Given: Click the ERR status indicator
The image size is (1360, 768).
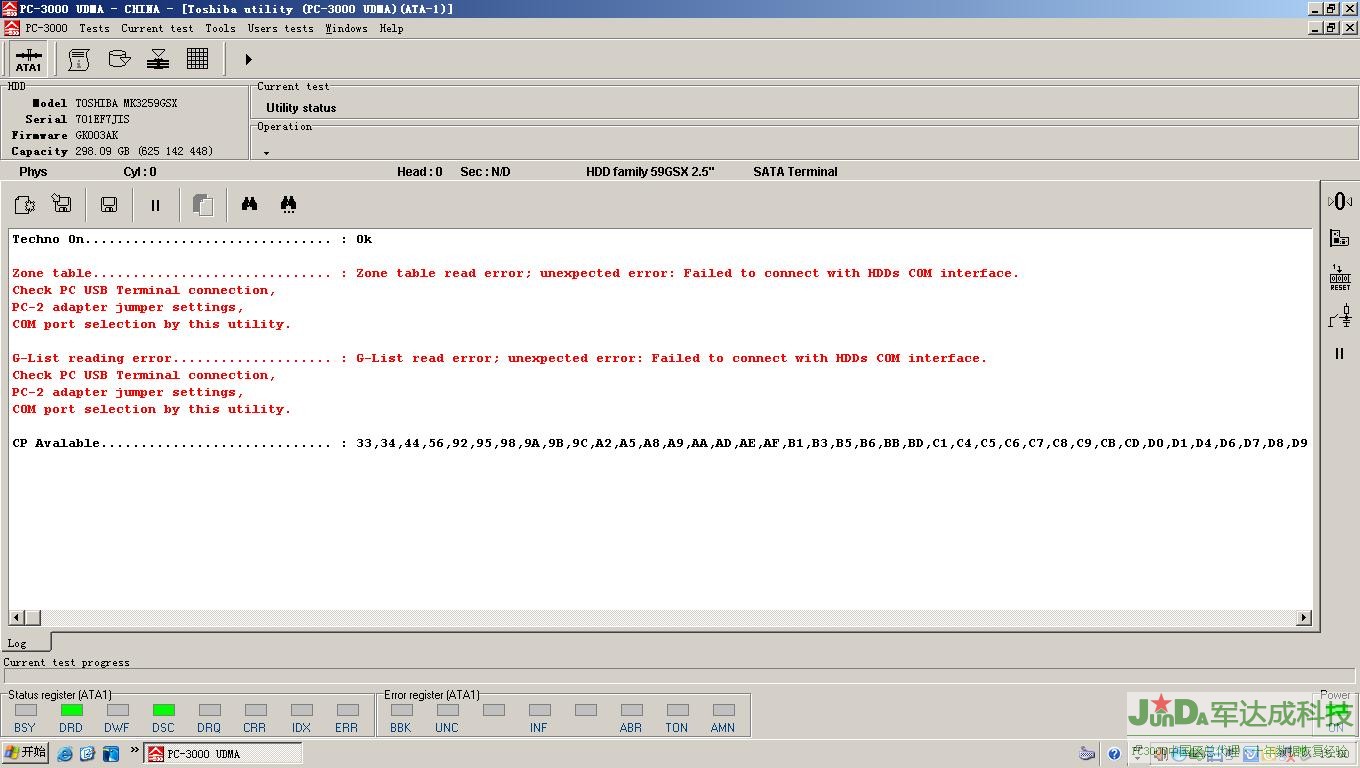Looking at the screenshot, I should (x=347, y=710).
